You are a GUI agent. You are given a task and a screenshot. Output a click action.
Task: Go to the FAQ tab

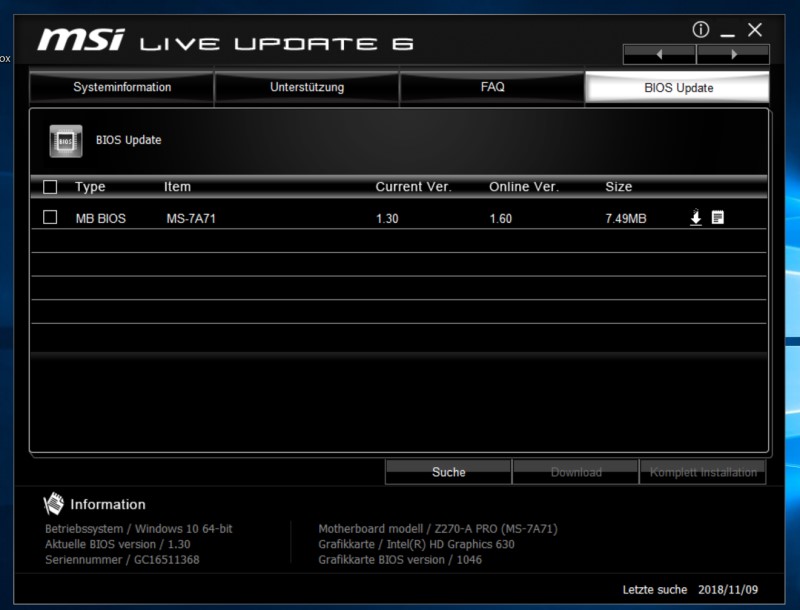tap(492, 87)
